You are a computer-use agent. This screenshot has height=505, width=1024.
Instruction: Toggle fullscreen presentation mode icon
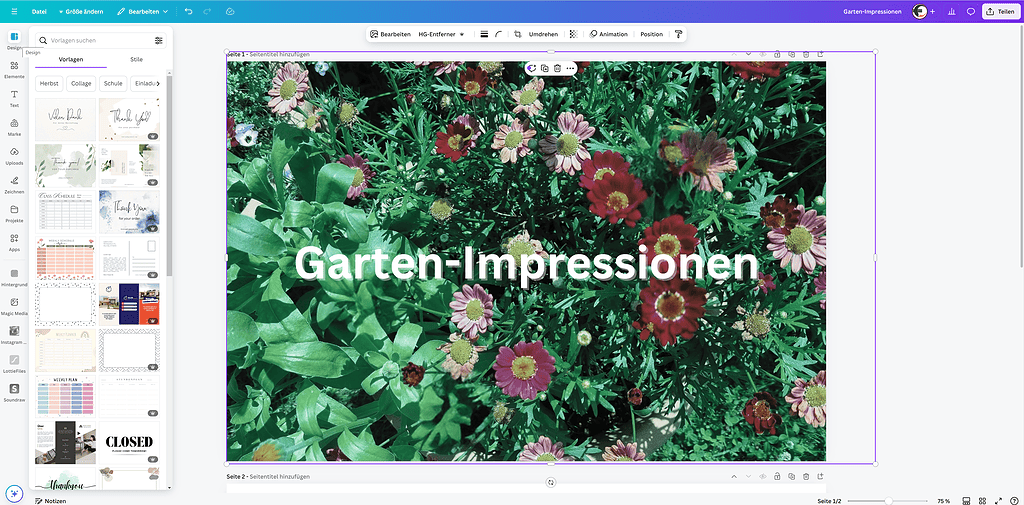click(x=999, y=500)
